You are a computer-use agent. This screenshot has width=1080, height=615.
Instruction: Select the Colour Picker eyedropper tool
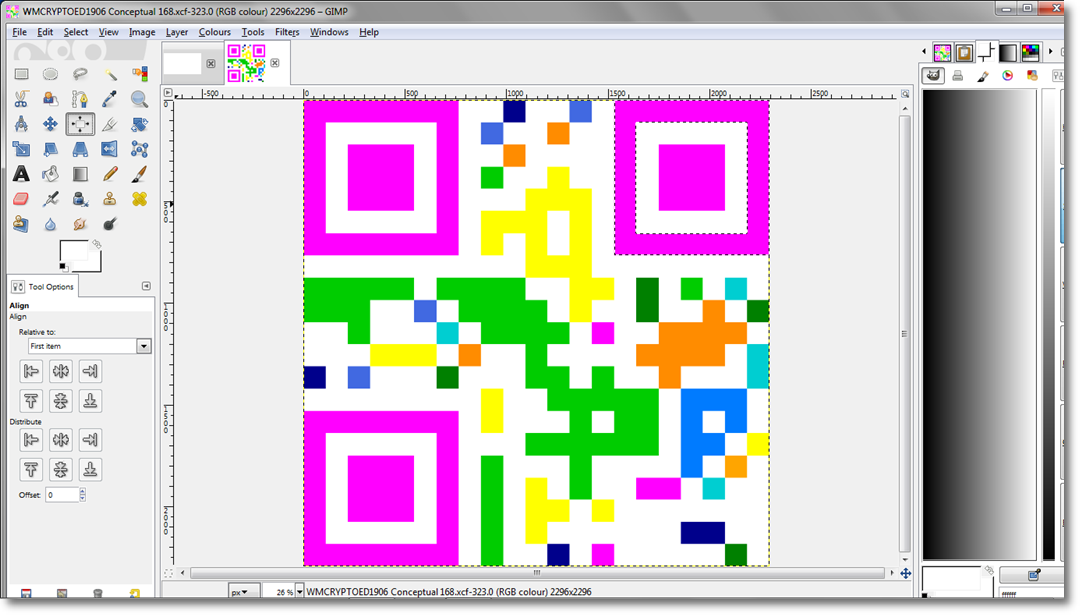click(110, 99)
